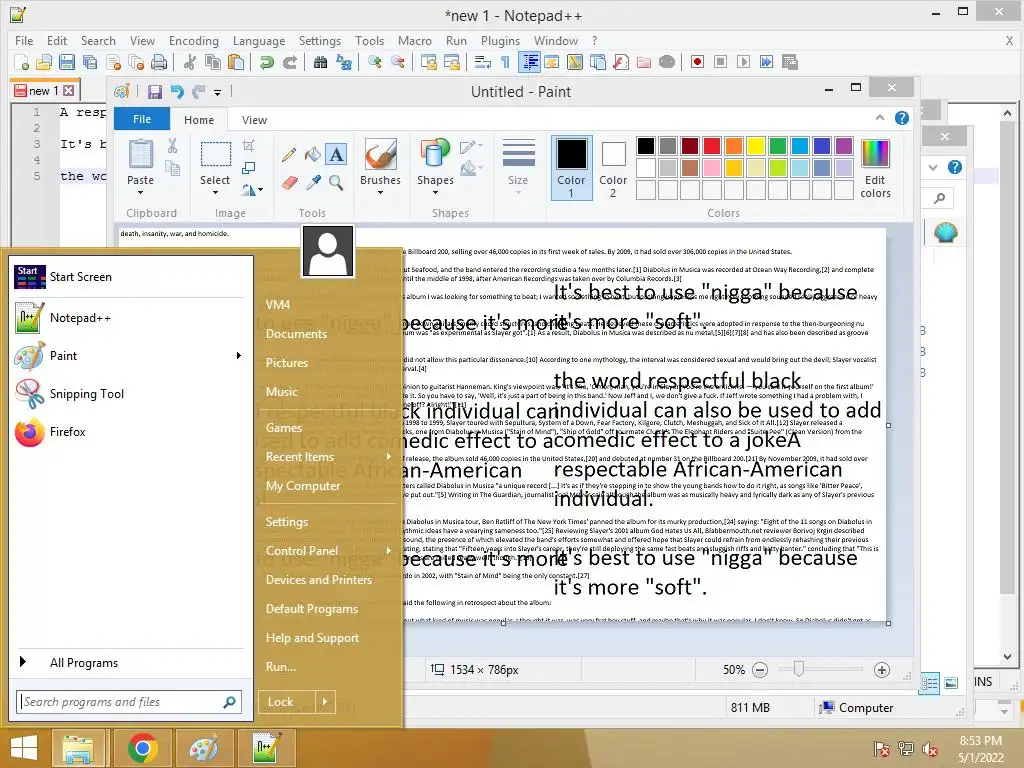Open Paint Help question mark icon
The image size is (1024, 768).
902,118
